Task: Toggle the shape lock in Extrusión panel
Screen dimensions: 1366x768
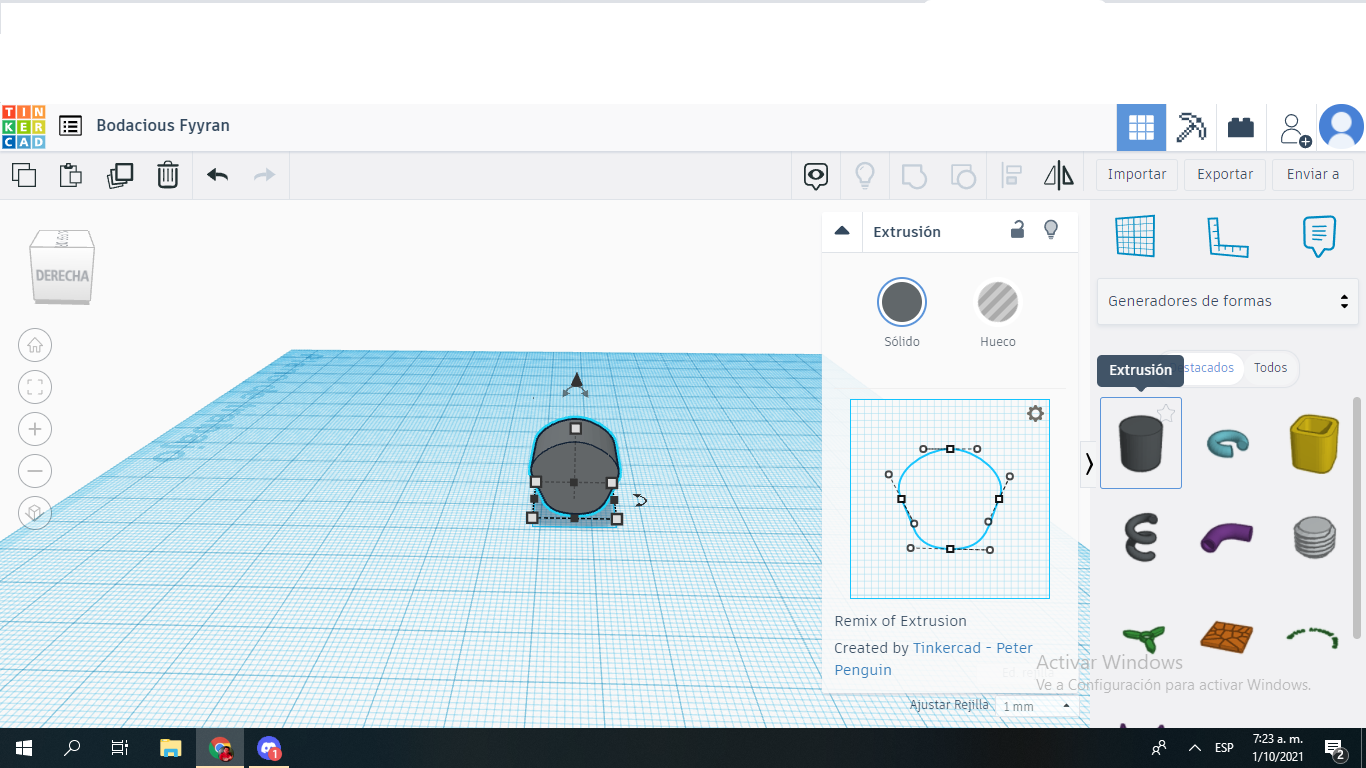Action: coord(1017,230)
